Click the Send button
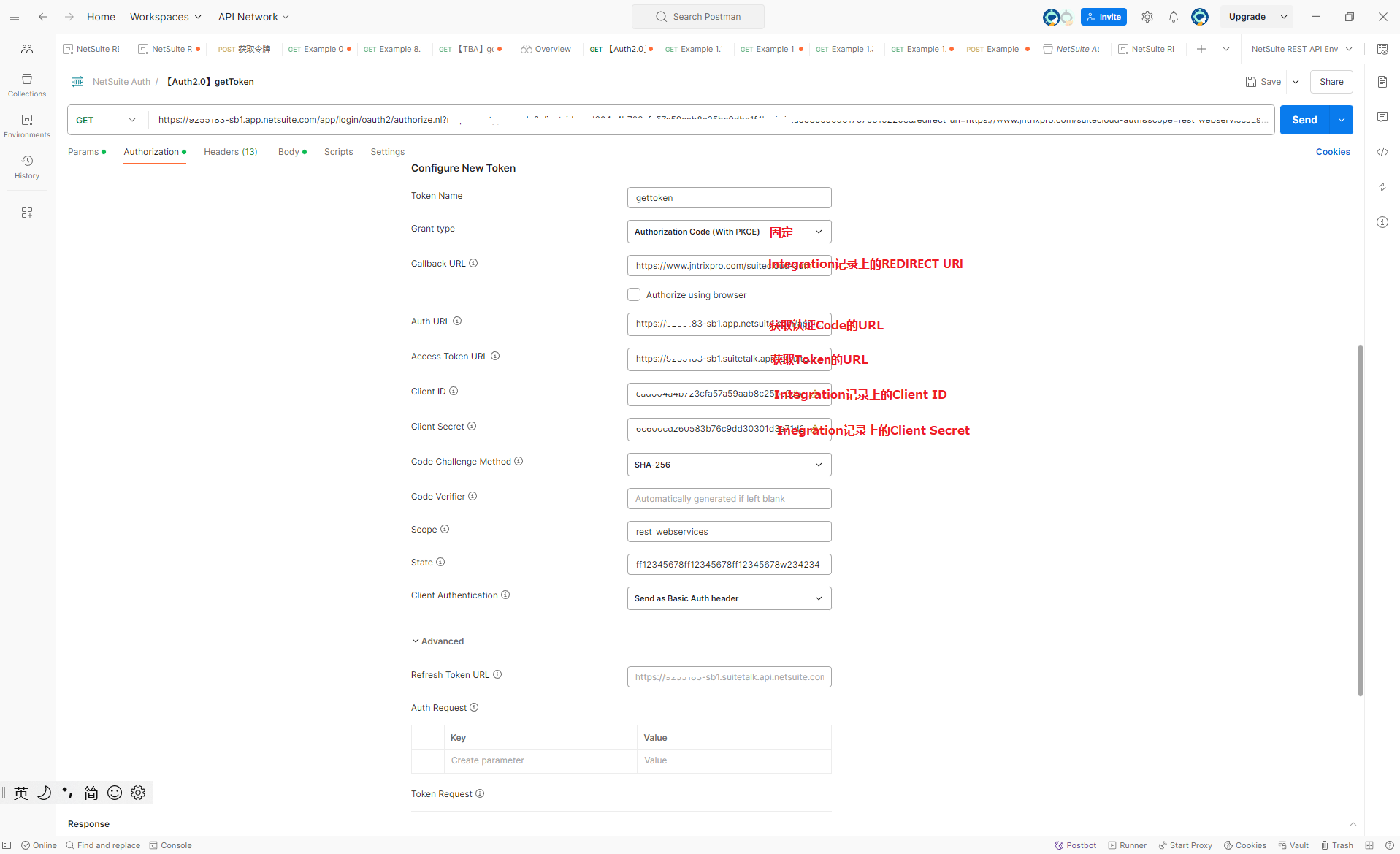The image size is (1400, 854). pos(1305,120)
